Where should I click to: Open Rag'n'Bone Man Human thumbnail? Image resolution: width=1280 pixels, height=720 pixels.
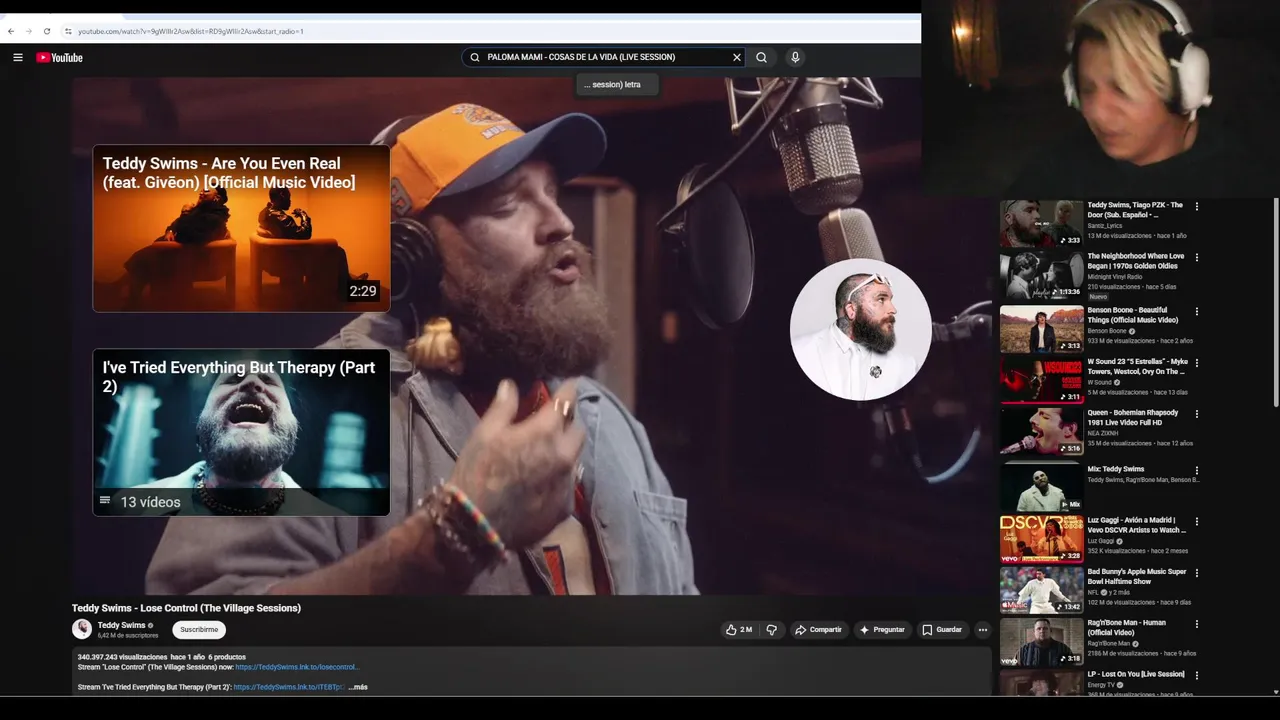(x=1041, y=642)
